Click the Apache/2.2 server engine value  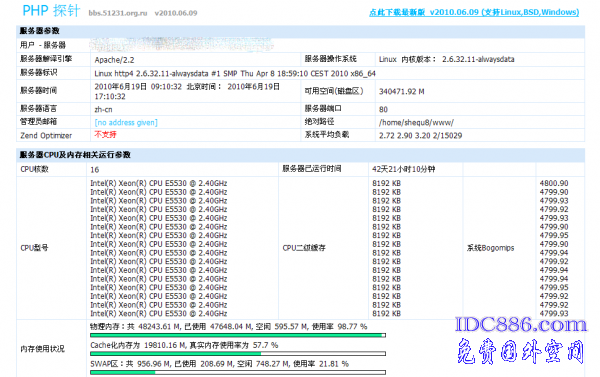click(114, 60)
